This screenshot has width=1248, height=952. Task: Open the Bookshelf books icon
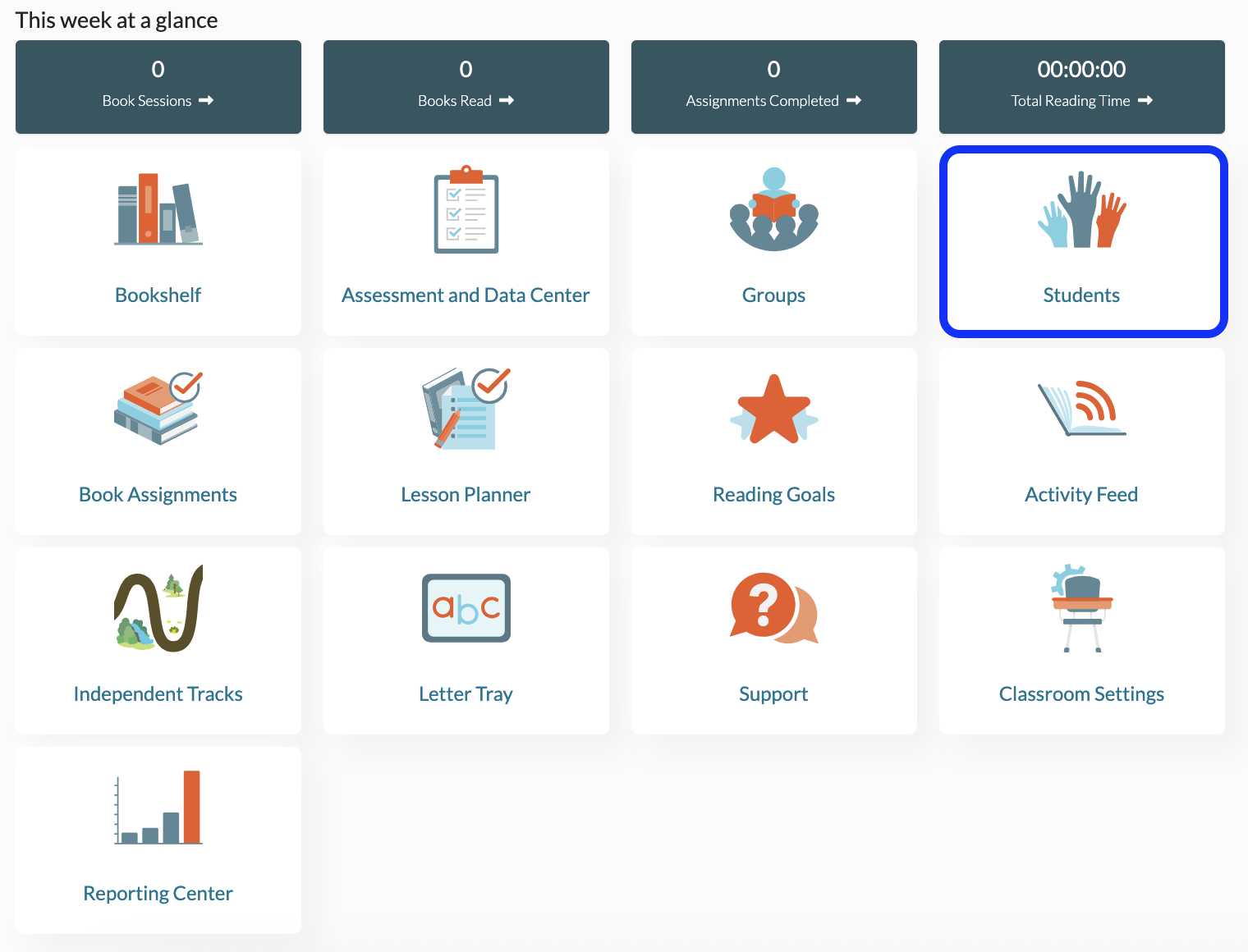pyautogui.click(x=158, y=209)
